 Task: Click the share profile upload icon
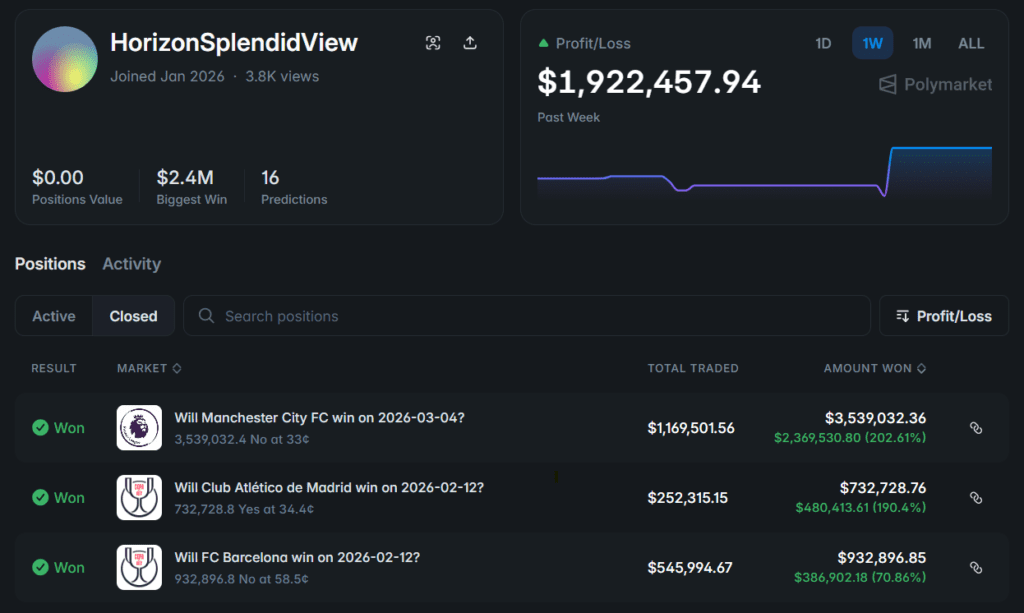point(470,43)
